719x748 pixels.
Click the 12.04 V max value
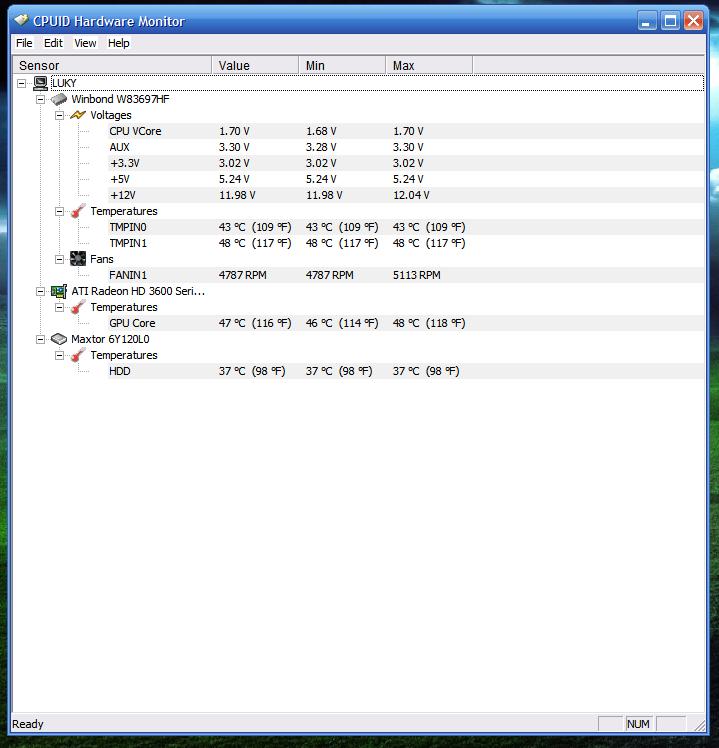click(411, 195)
